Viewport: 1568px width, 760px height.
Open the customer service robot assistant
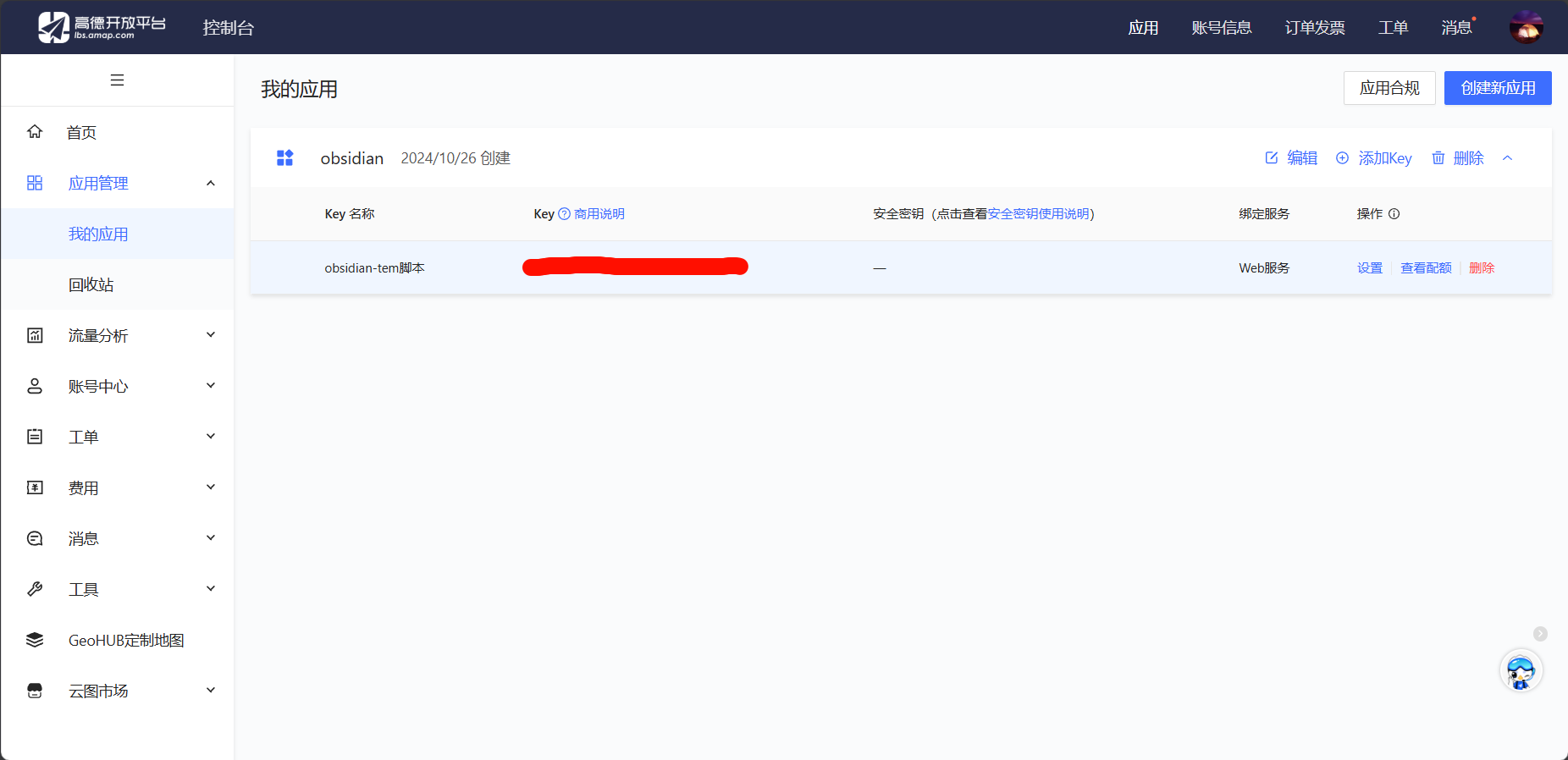click(x=1521, y=671)
